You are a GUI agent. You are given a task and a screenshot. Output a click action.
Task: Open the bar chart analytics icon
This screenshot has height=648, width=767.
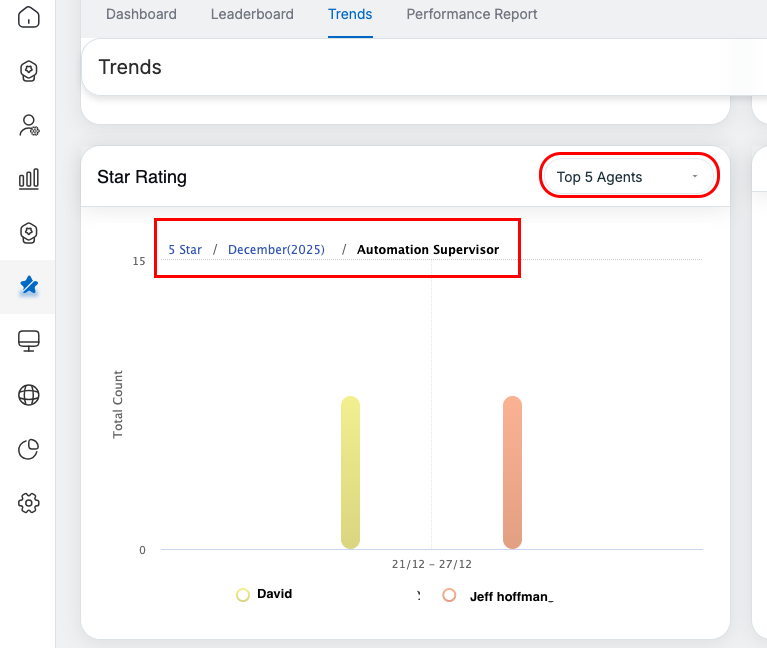click(29, 179)
